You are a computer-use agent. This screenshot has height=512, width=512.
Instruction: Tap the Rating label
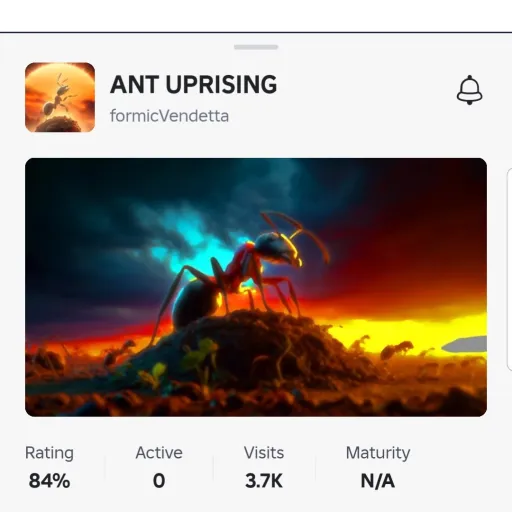click(x=49, y=453)
